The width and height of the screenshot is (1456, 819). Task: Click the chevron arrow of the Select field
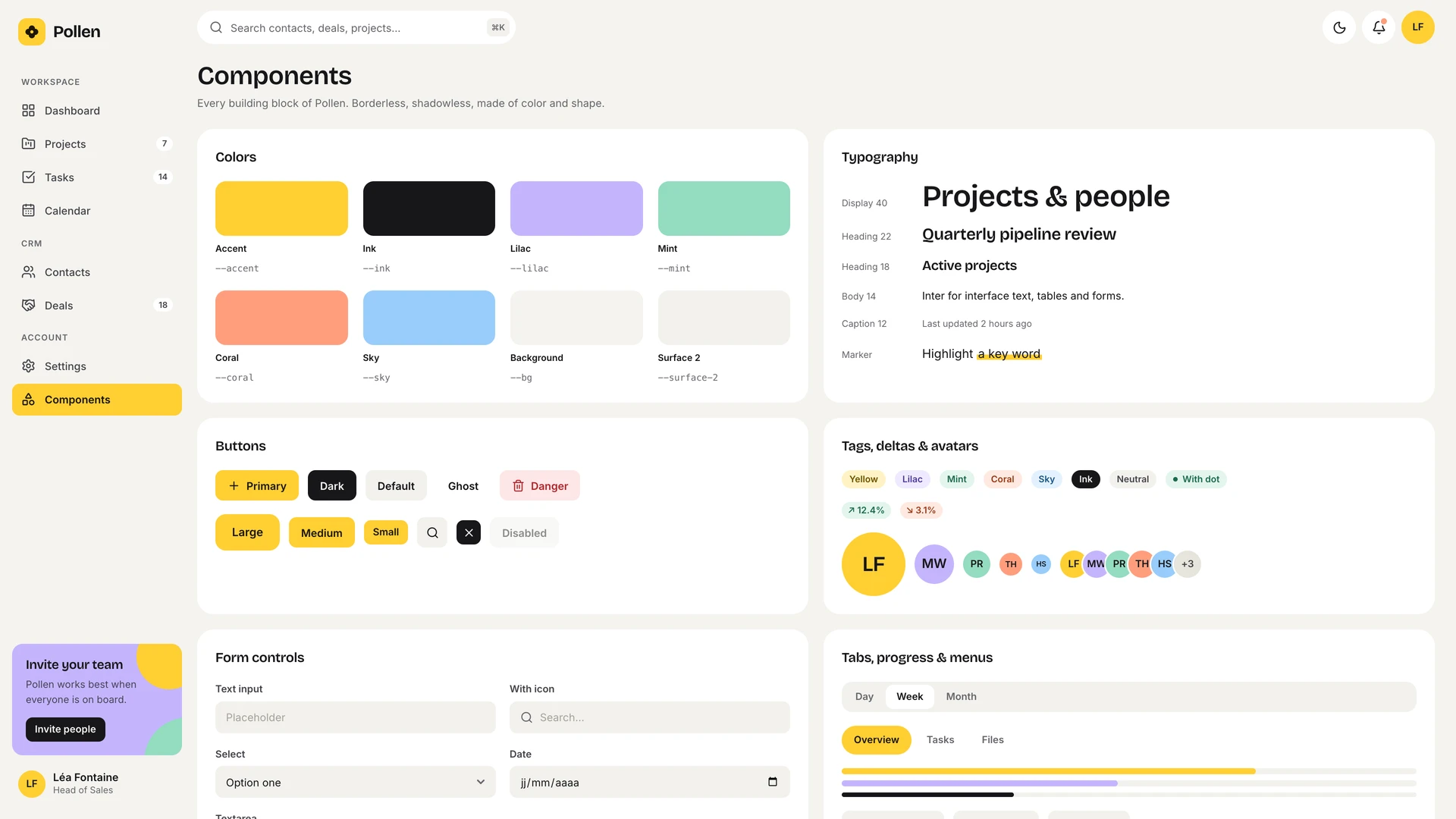coord(481,782)
